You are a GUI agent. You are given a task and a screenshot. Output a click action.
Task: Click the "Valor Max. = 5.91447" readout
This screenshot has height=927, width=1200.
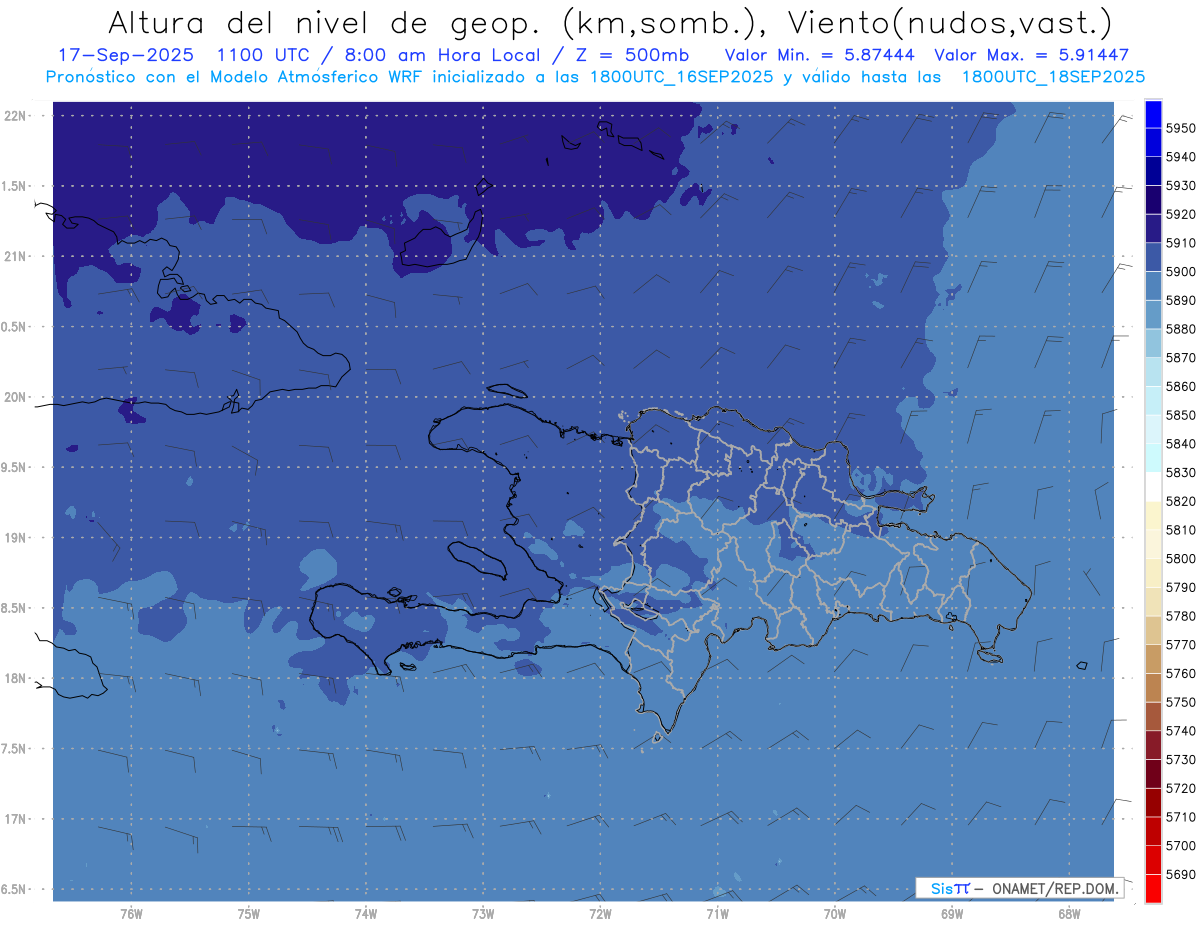(x=1031, y=55)
